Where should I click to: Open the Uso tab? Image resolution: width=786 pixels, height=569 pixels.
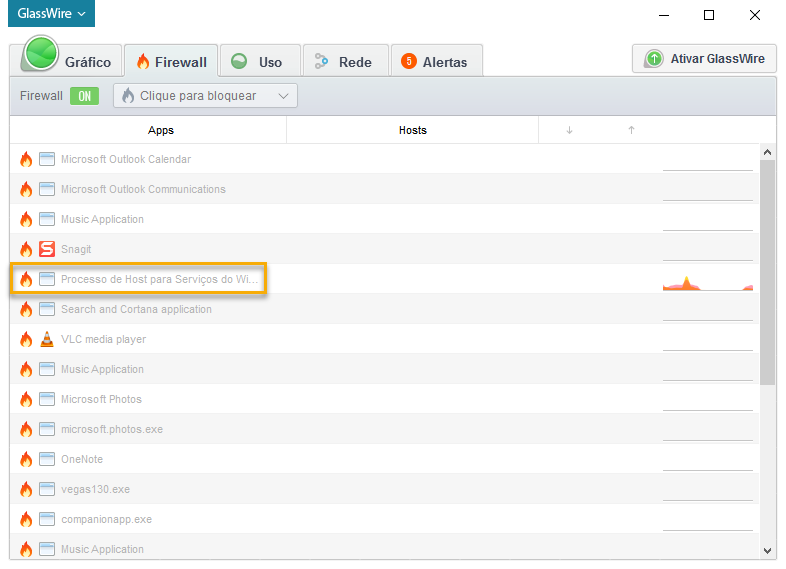pos(261,61)
